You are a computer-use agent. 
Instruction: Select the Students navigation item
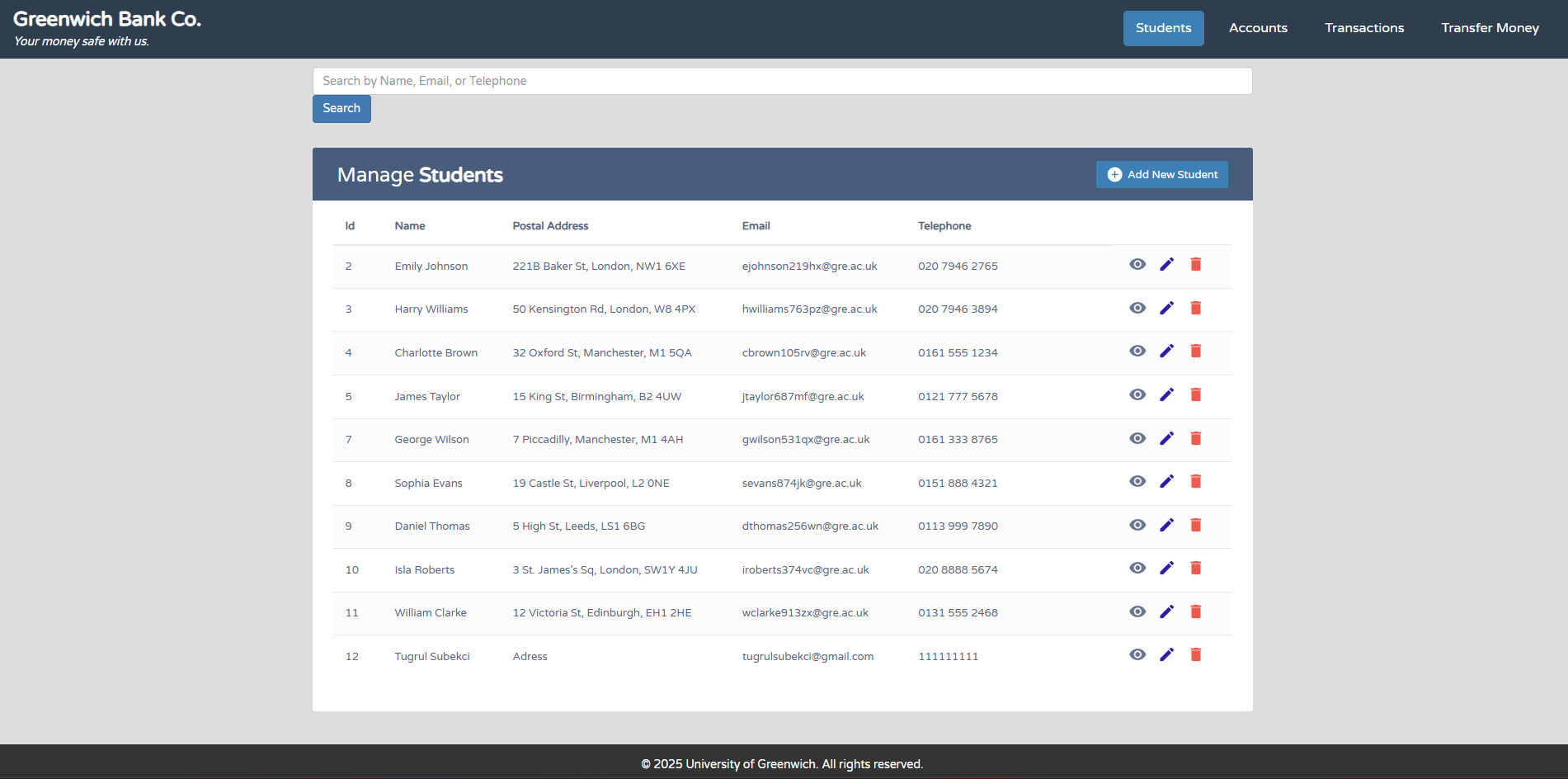(x=1163, y=27)
